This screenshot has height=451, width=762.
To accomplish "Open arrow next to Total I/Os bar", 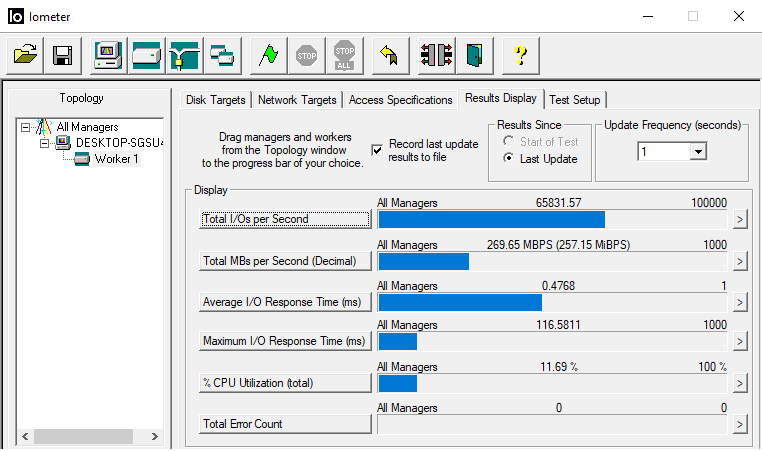I will pyautogui.click(x=740, y=220).
